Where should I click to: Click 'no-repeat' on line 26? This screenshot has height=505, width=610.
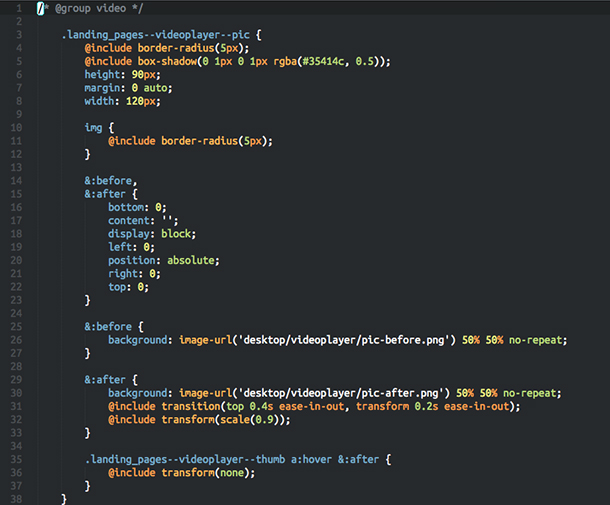pos(536,340)
